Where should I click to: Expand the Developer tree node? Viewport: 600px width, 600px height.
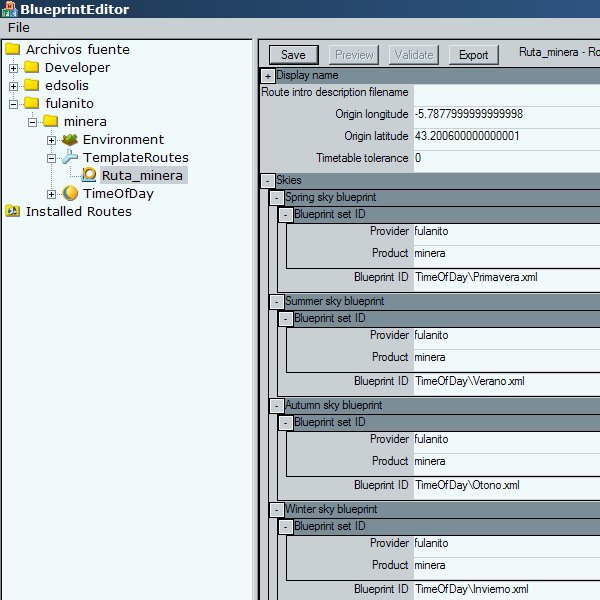pos(14,68)
